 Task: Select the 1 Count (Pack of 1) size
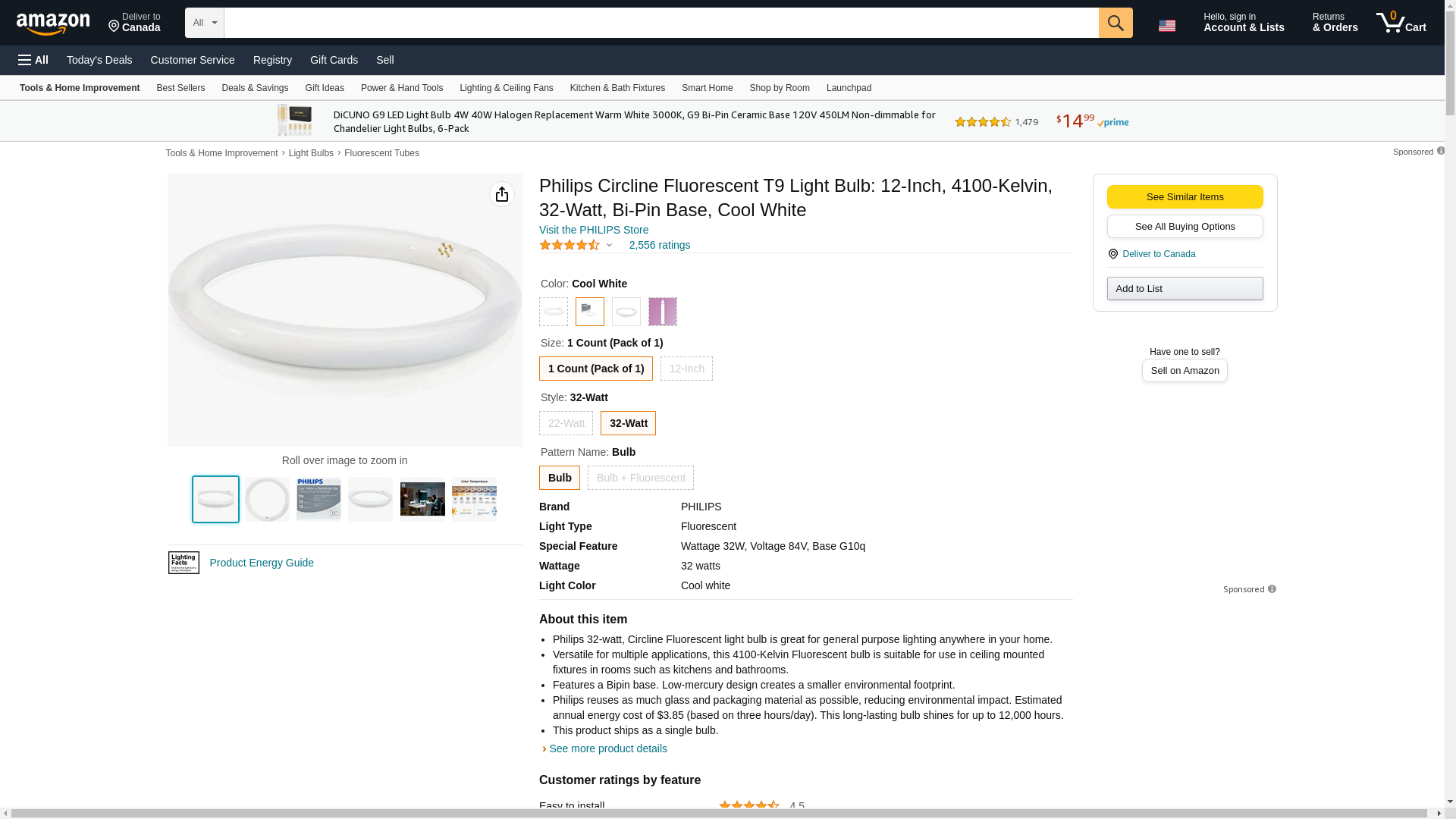pos(595,369)
